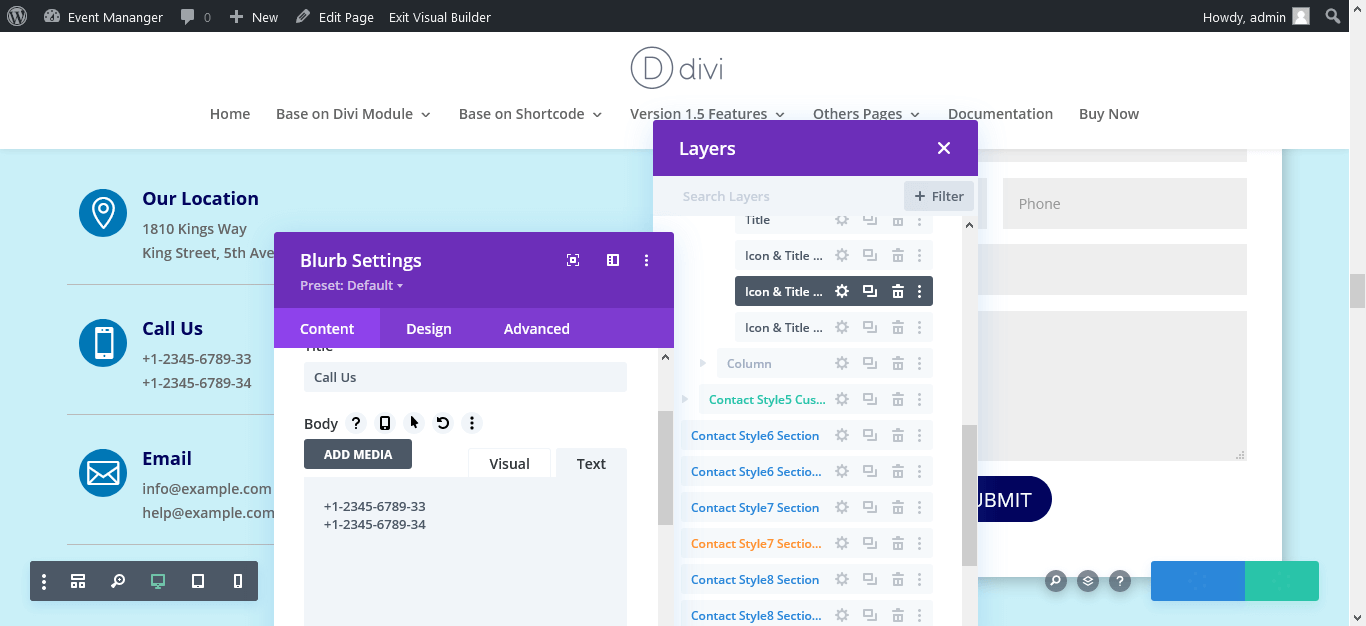Click the ADD MEDIA button
The height and width of the screenshot is (626, 1366).
[x=358, y=454]
